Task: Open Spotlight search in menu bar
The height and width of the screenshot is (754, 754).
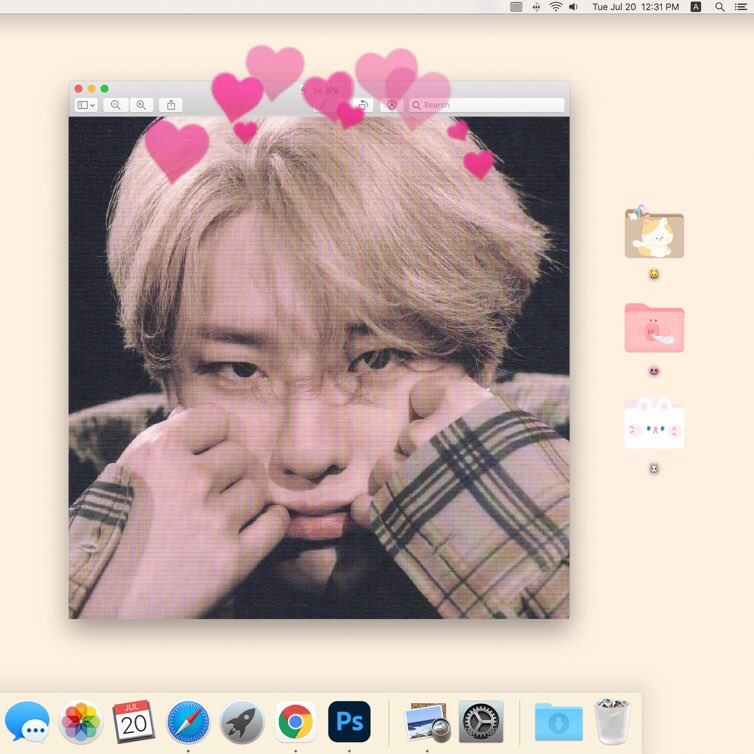Action: [x=719, y=7]
